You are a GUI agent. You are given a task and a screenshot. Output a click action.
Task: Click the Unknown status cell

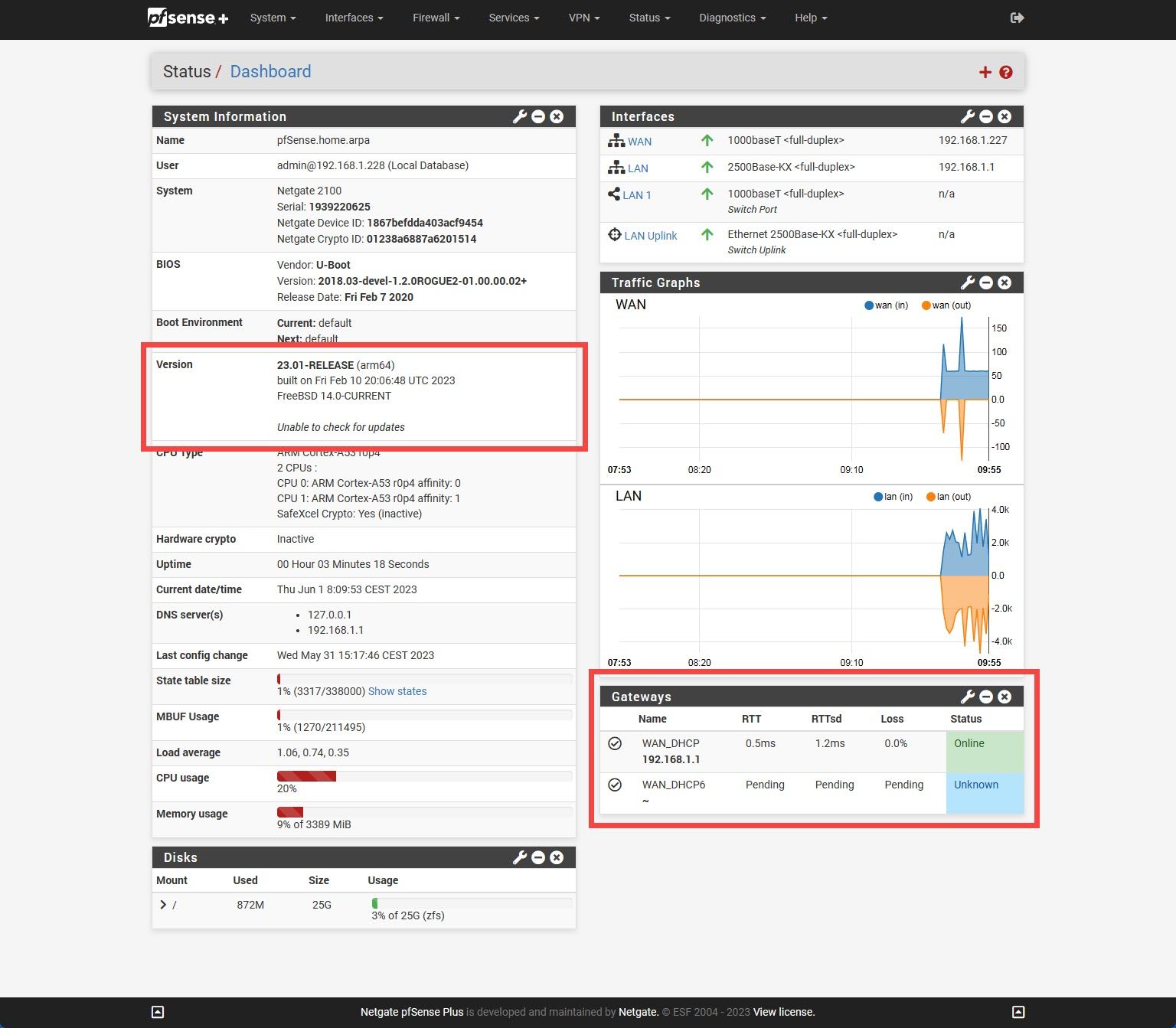(x=985, y=793)
